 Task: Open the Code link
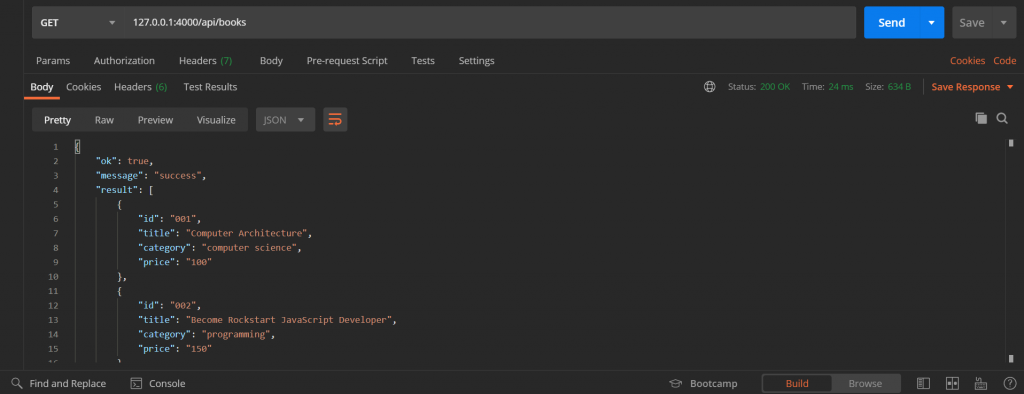1004,60
